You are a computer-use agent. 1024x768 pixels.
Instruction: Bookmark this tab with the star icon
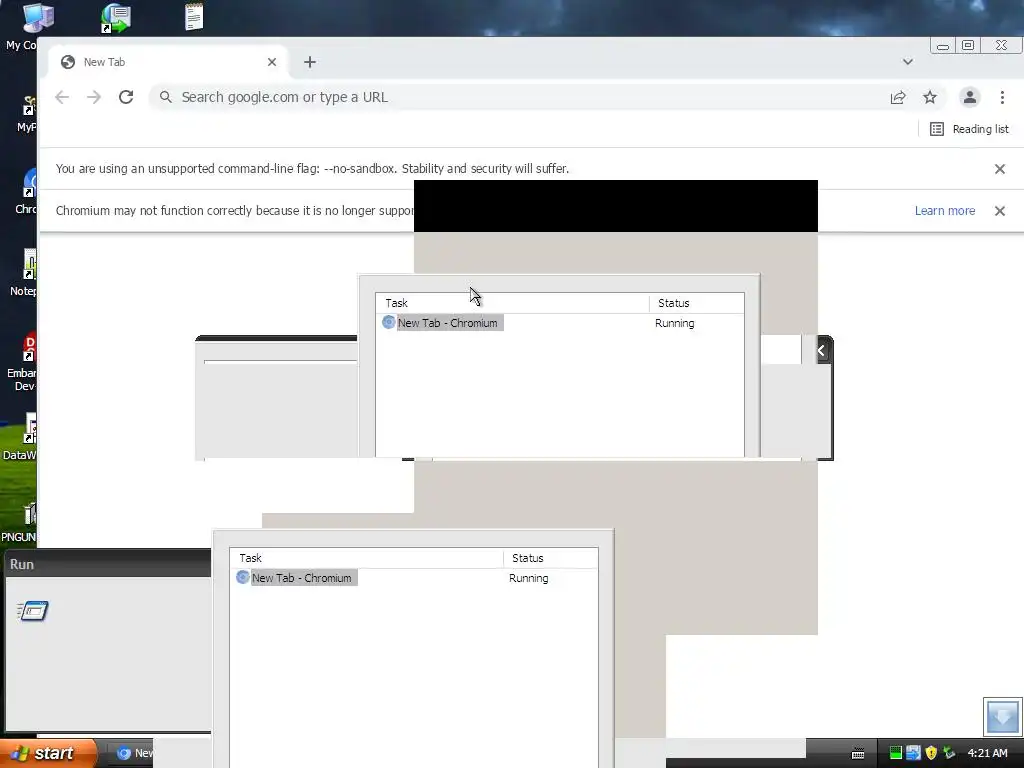coord(930,97)
